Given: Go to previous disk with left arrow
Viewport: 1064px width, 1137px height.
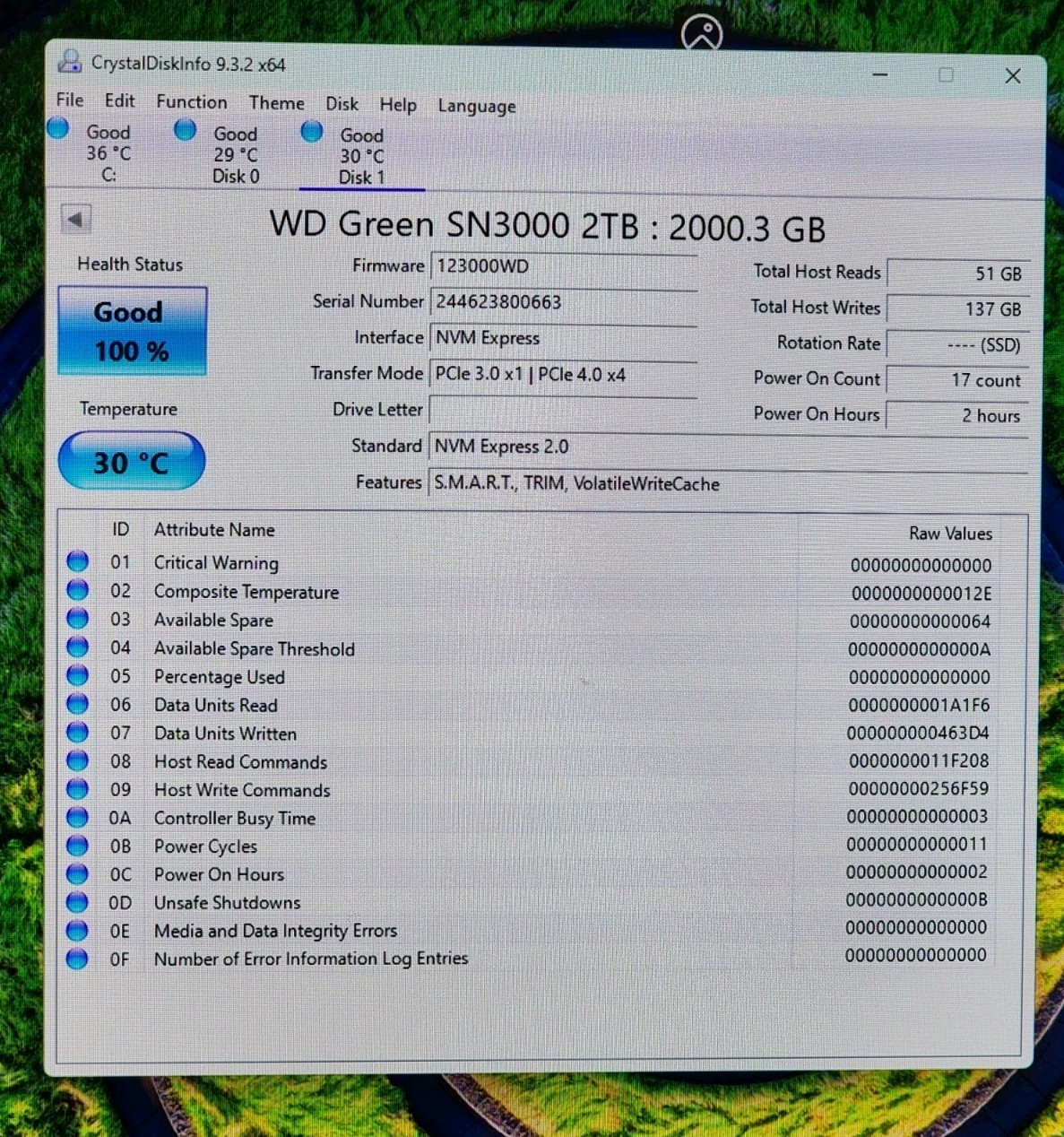Looking at the screenshot, I should pos(76,219).
